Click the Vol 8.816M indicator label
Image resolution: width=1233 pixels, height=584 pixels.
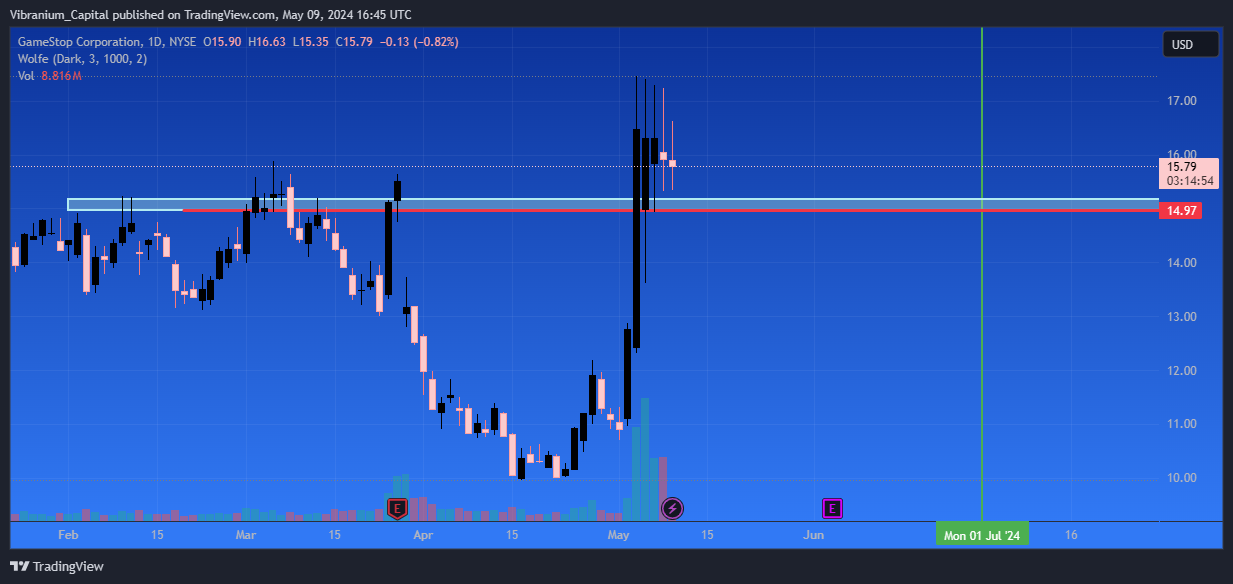[x=50, y=76]
